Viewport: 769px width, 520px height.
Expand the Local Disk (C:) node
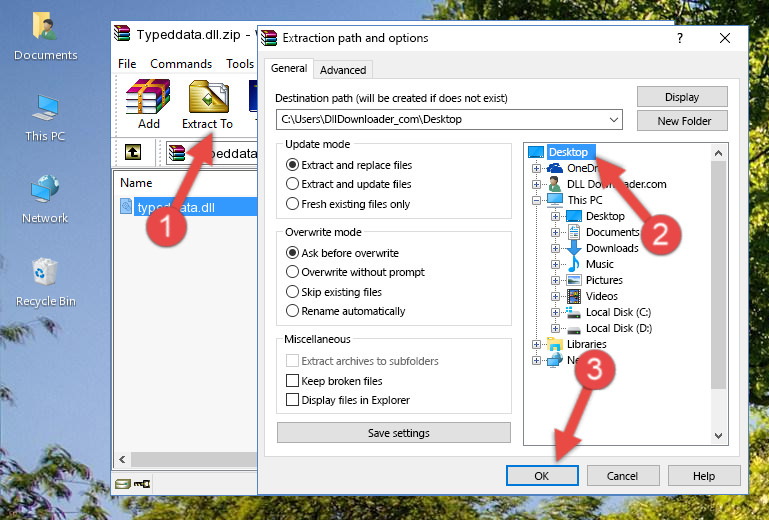click(x=555, y=312)
